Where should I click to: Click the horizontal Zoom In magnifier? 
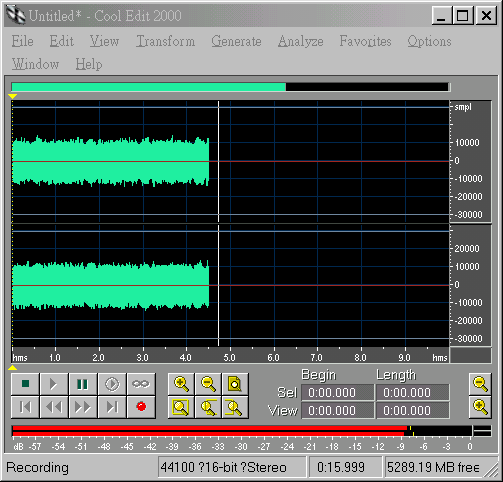(x=181, y=384)
